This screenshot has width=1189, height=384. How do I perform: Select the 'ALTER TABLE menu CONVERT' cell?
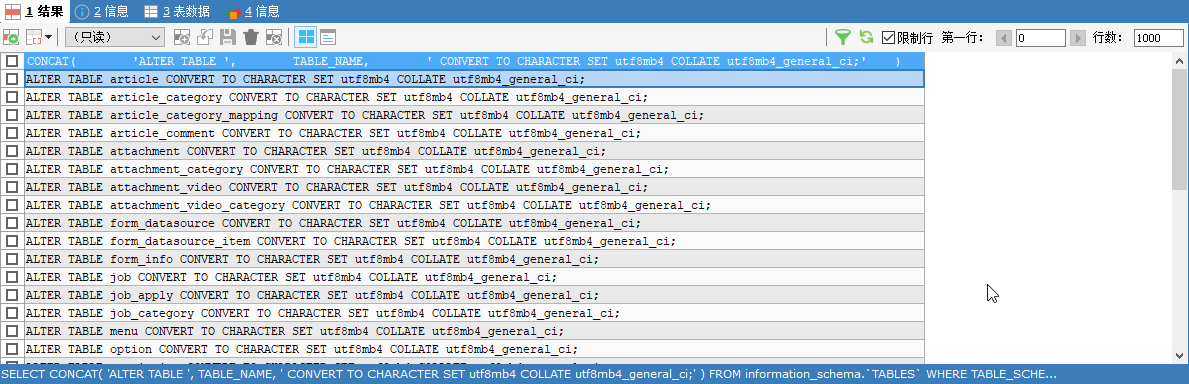click(474, 331)
